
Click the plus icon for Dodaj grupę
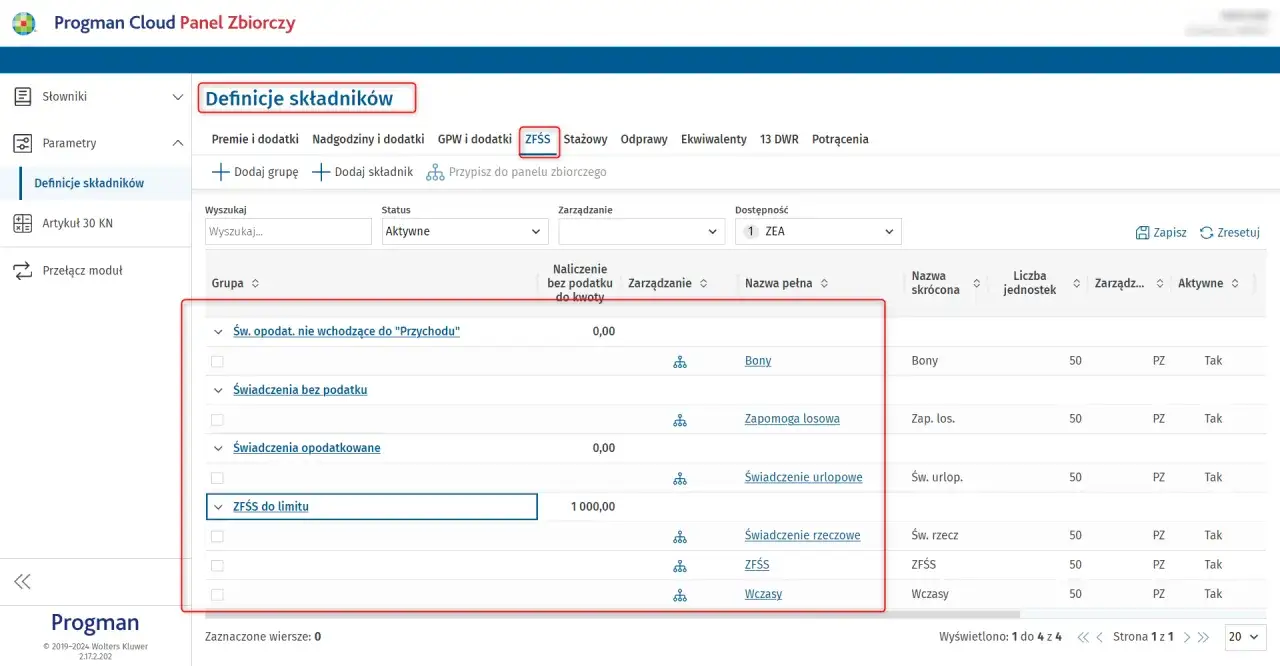coord(220,172)
